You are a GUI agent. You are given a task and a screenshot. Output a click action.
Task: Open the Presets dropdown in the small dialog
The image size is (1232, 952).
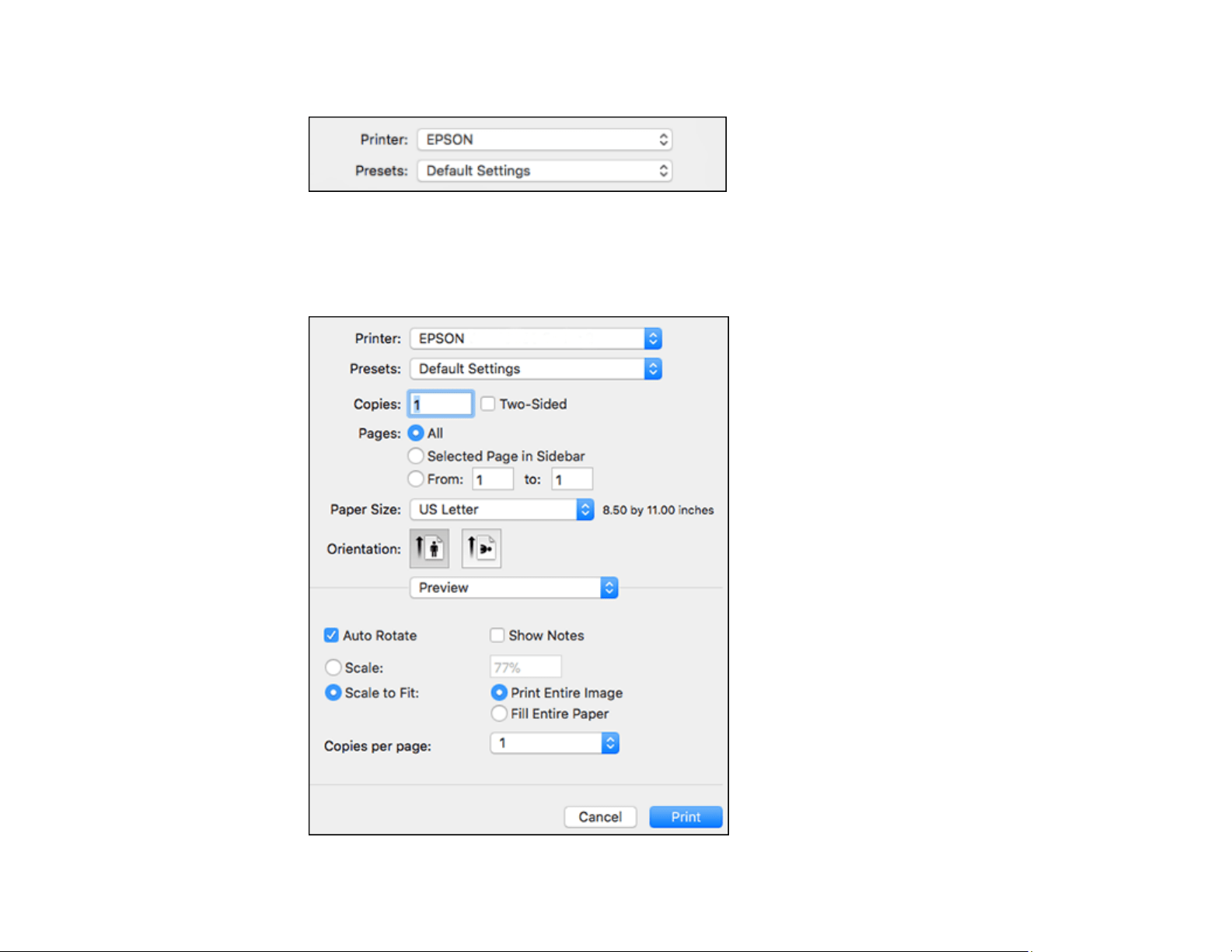(x=544, y=171)
